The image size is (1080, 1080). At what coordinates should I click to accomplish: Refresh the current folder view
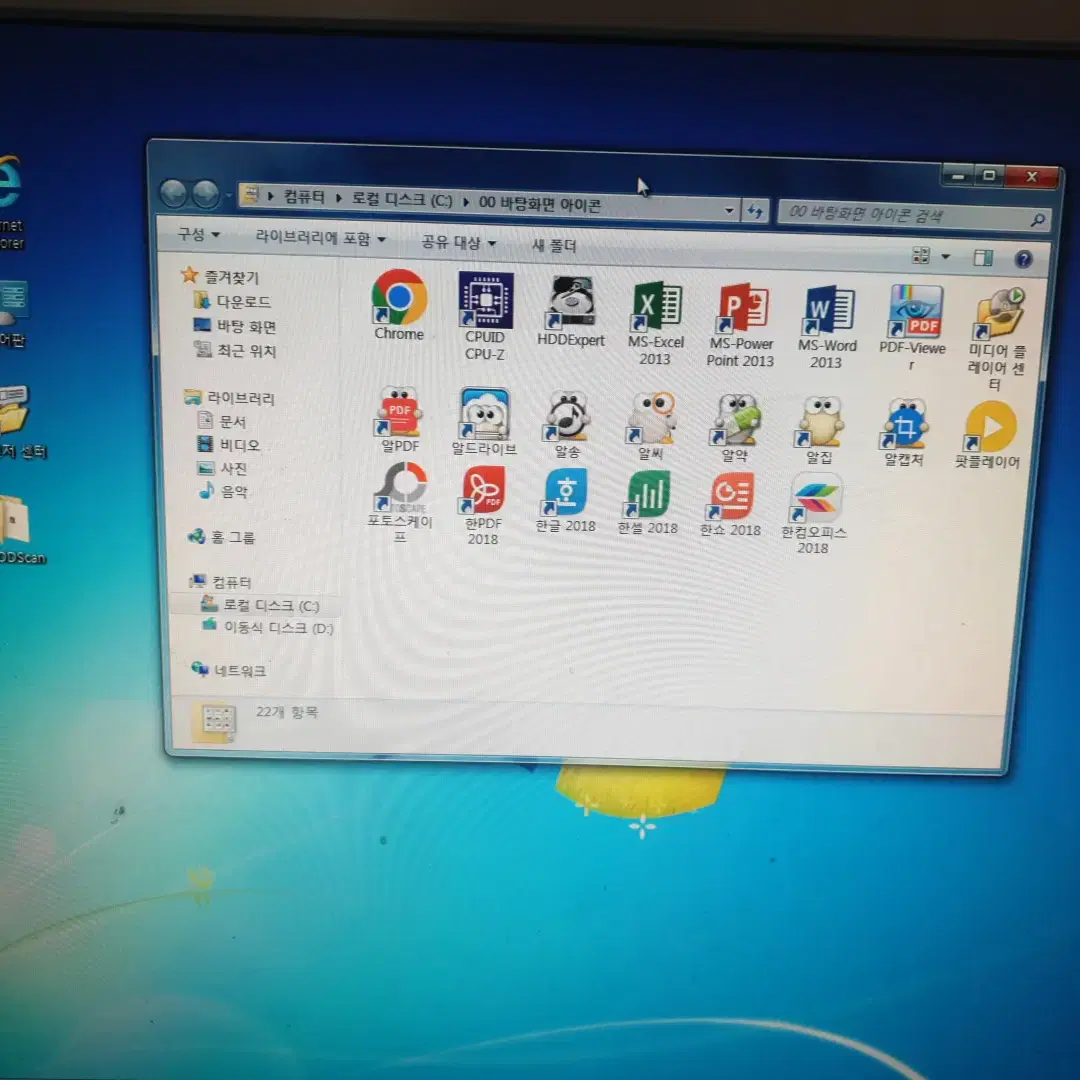pyautogui.click(x=755, y=211)
